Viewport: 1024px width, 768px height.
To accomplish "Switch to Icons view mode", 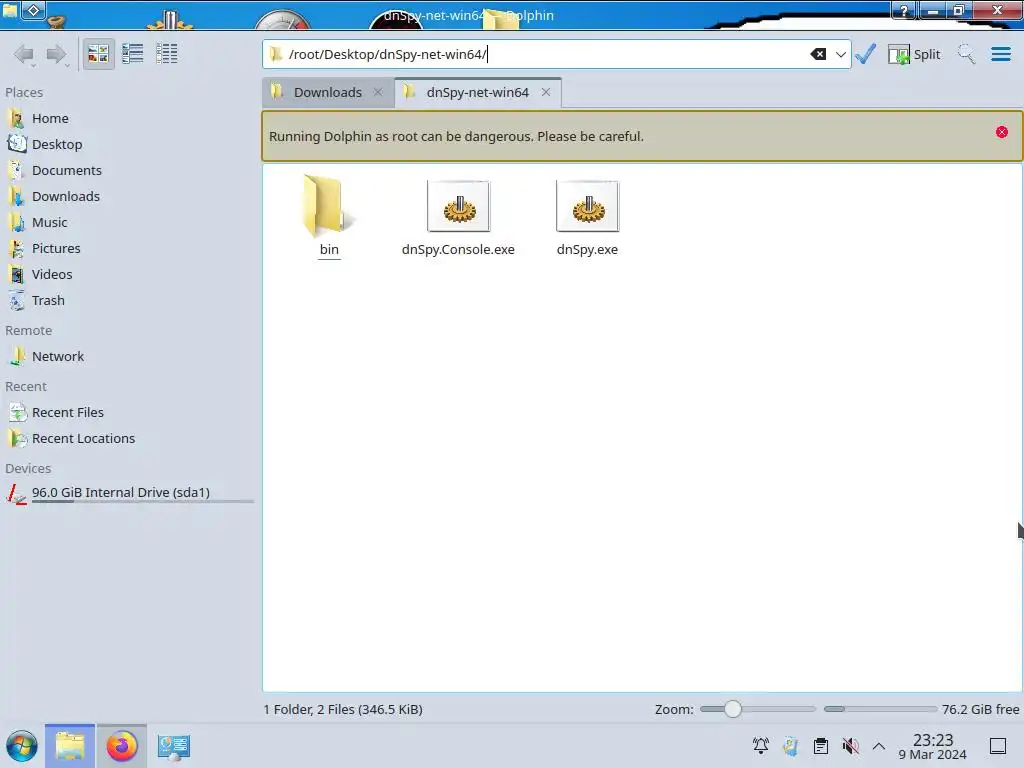I will 98,54.
